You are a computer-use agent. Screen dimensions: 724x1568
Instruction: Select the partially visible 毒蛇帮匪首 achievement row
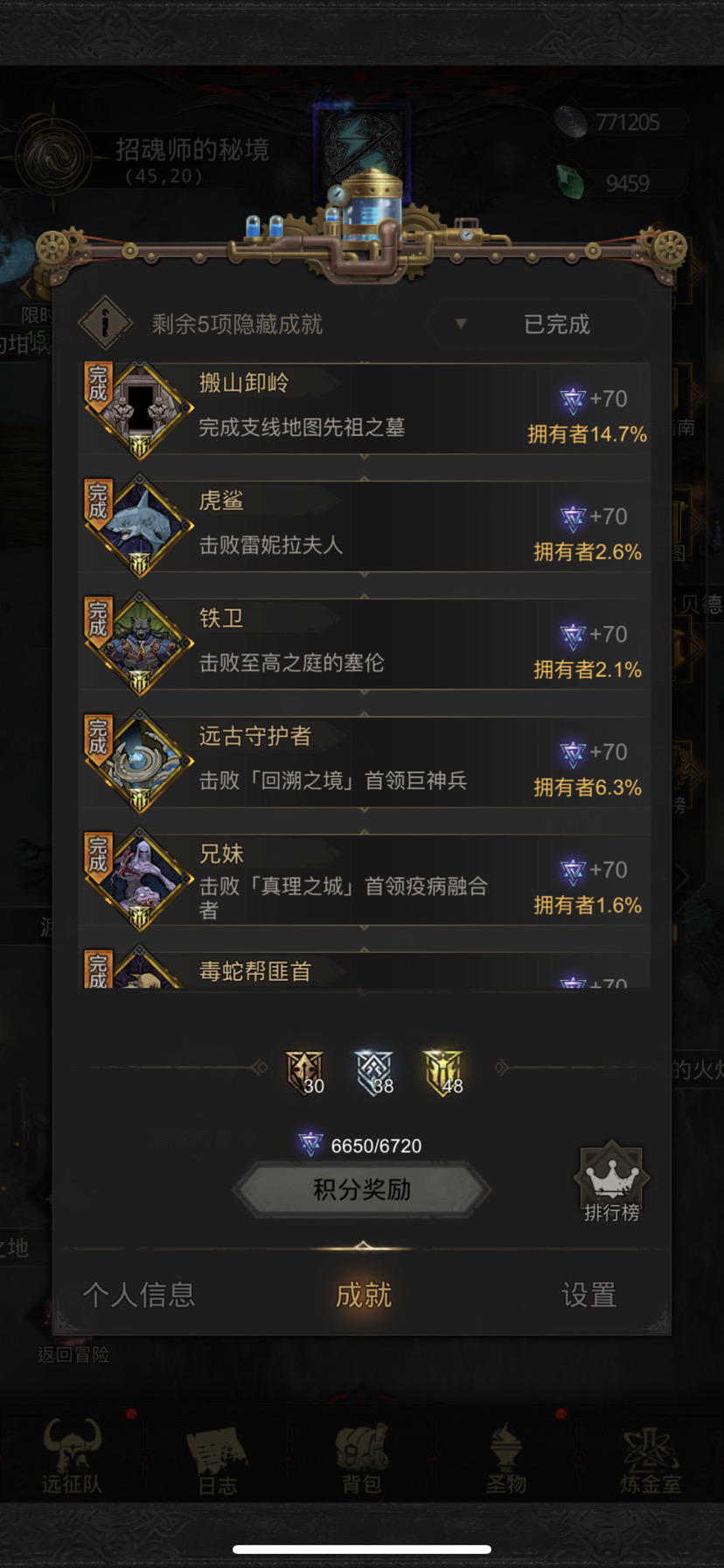(365, 970)
